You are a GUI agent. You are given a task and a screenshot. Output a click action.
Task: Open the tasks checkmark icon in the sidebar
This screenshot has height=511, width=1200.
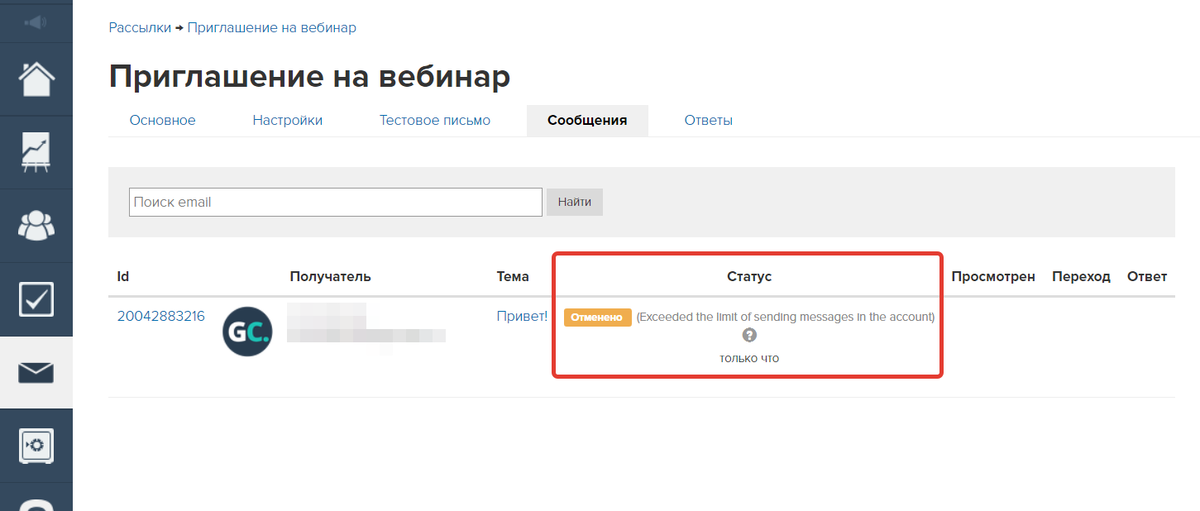coord(36,299)
